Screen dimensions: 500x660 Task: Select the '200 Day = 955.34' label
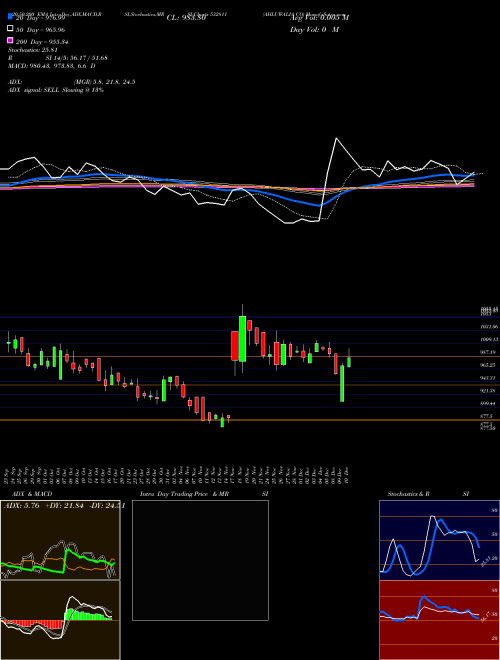(42, 42)
